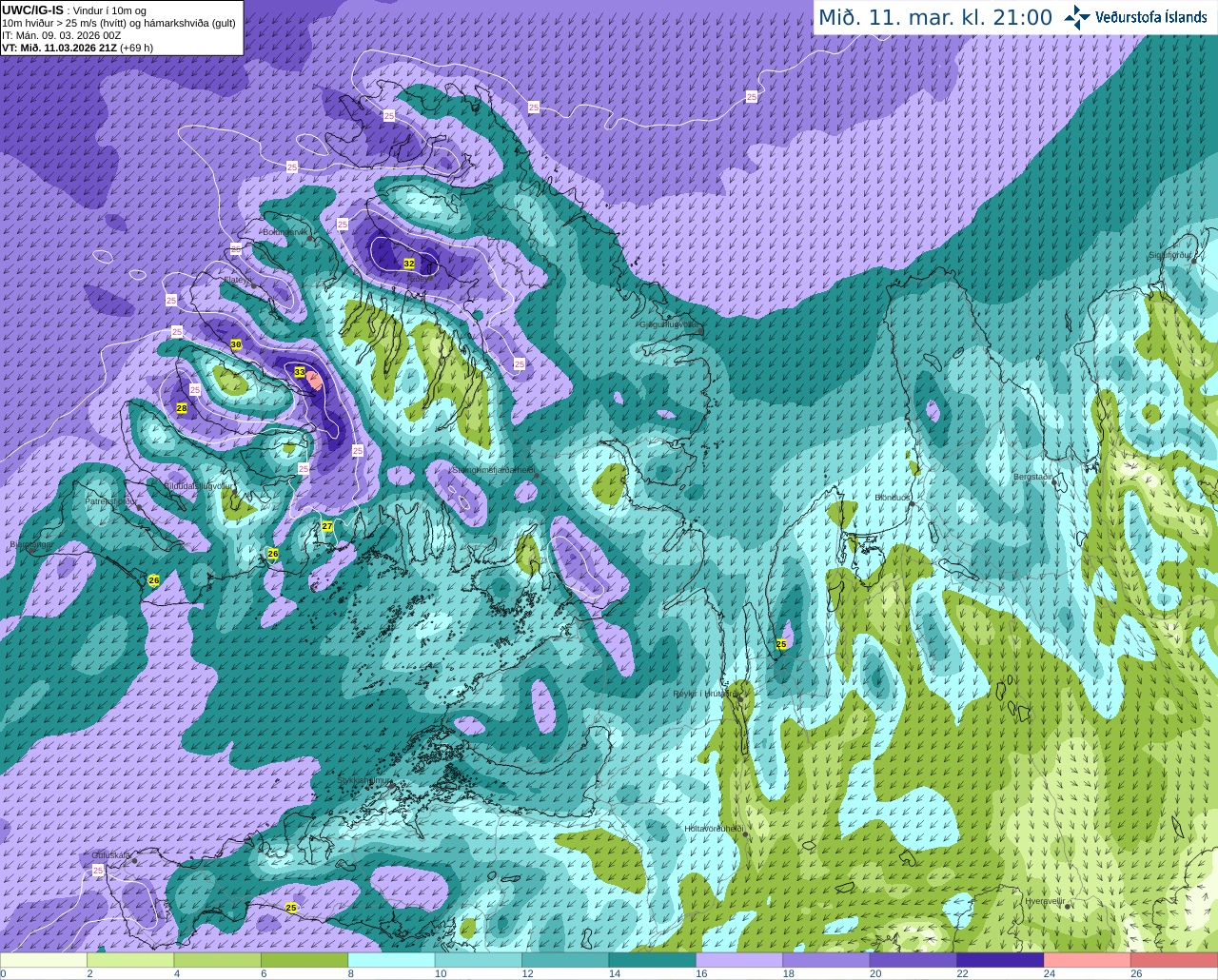
Task: Select the 8–10 m/s light cyan legend swatch
Action: pyautogui.click(x=391, y=960)
